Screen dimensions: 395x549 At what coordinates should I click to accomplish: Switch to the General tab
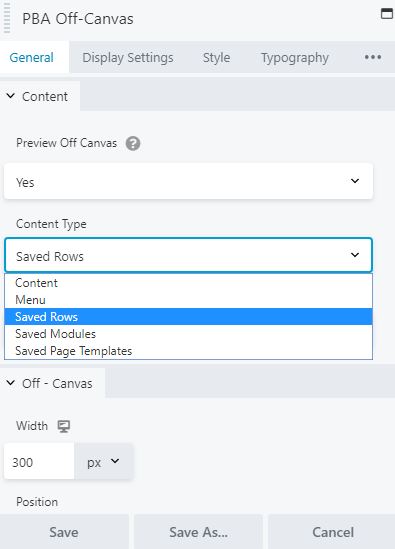tap(32, 57)
